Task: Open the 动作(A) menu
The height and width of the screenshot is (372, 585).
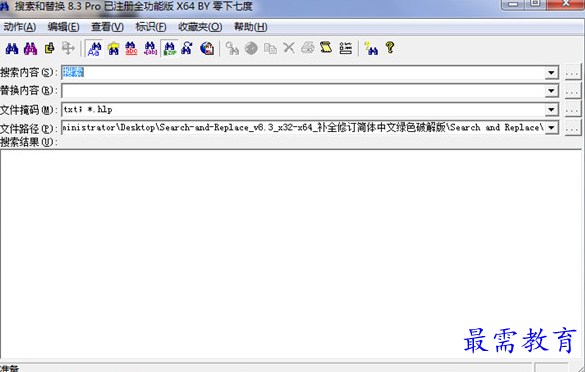Action: click(19, 27)
